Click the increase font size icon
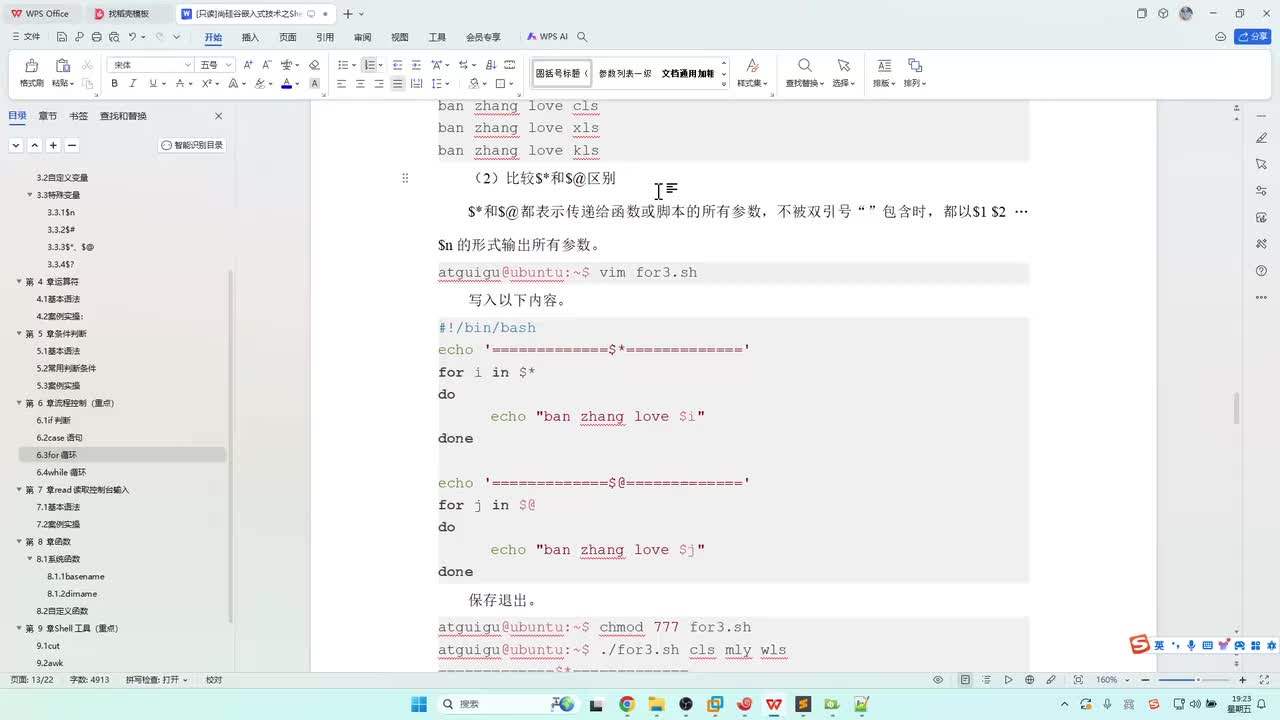The image size is (1280, 720). (x=248, y=65)
